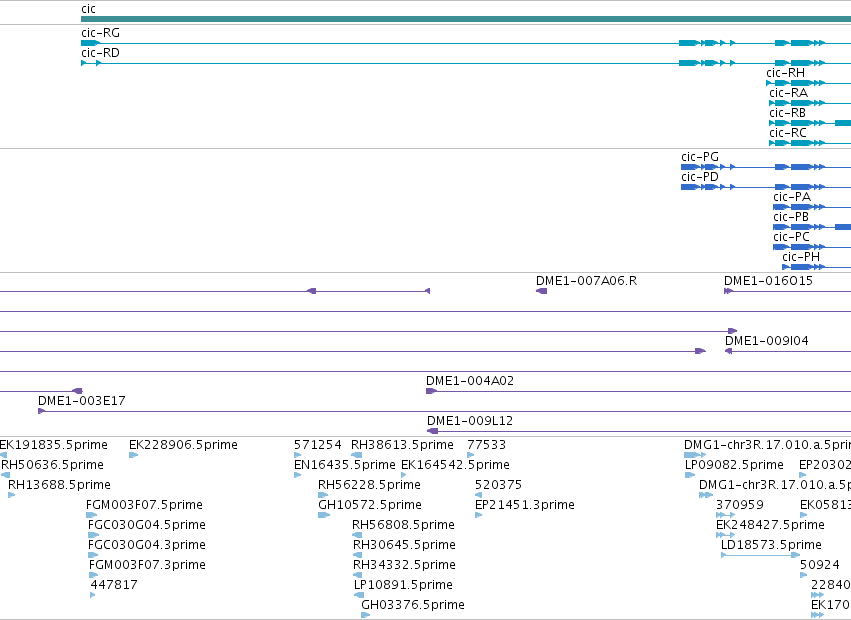Select the LP09082.5prime EST label
The height and width of the screenshot is (620, 851).
pyautogui.click(x=734, y=465)
